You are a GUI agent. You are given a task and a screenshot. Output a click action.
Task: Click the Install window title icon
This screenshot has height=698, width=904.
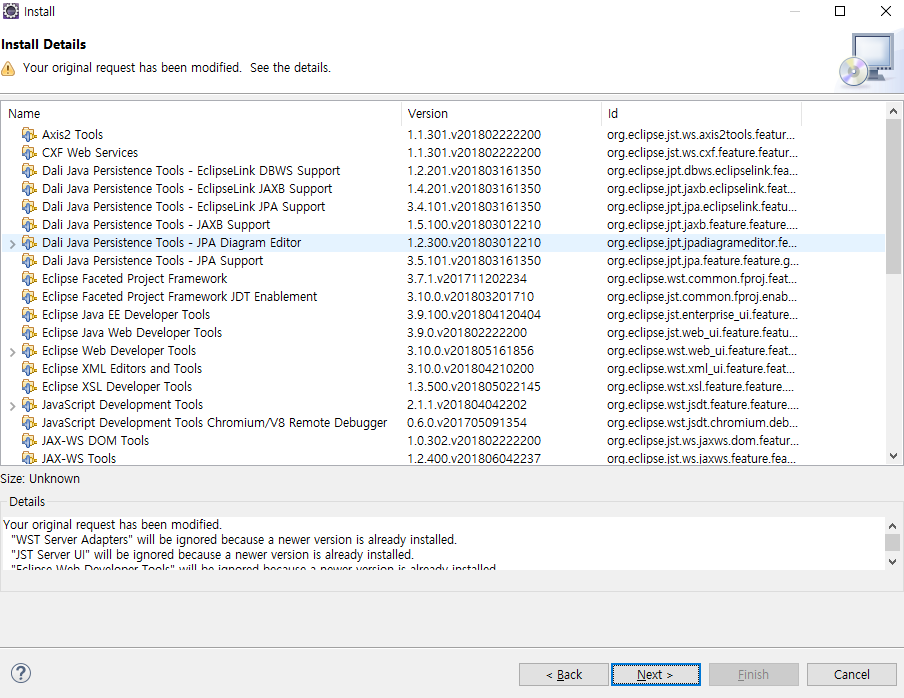pos(10,11)
